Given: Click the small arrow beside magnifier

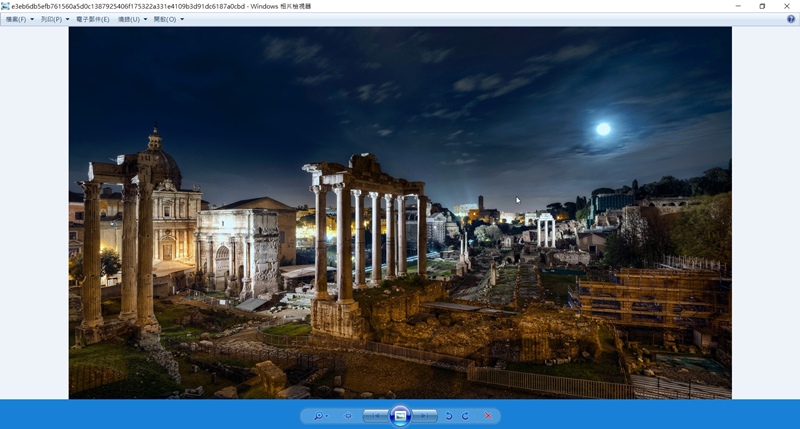Looking at the screenshot, I should 327,417.
